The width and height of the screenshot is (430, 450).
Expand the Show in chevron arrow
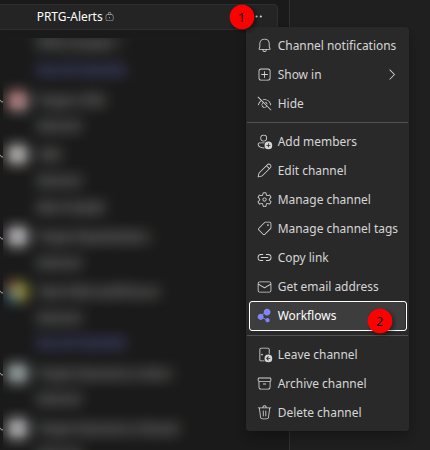click(392, 75)
